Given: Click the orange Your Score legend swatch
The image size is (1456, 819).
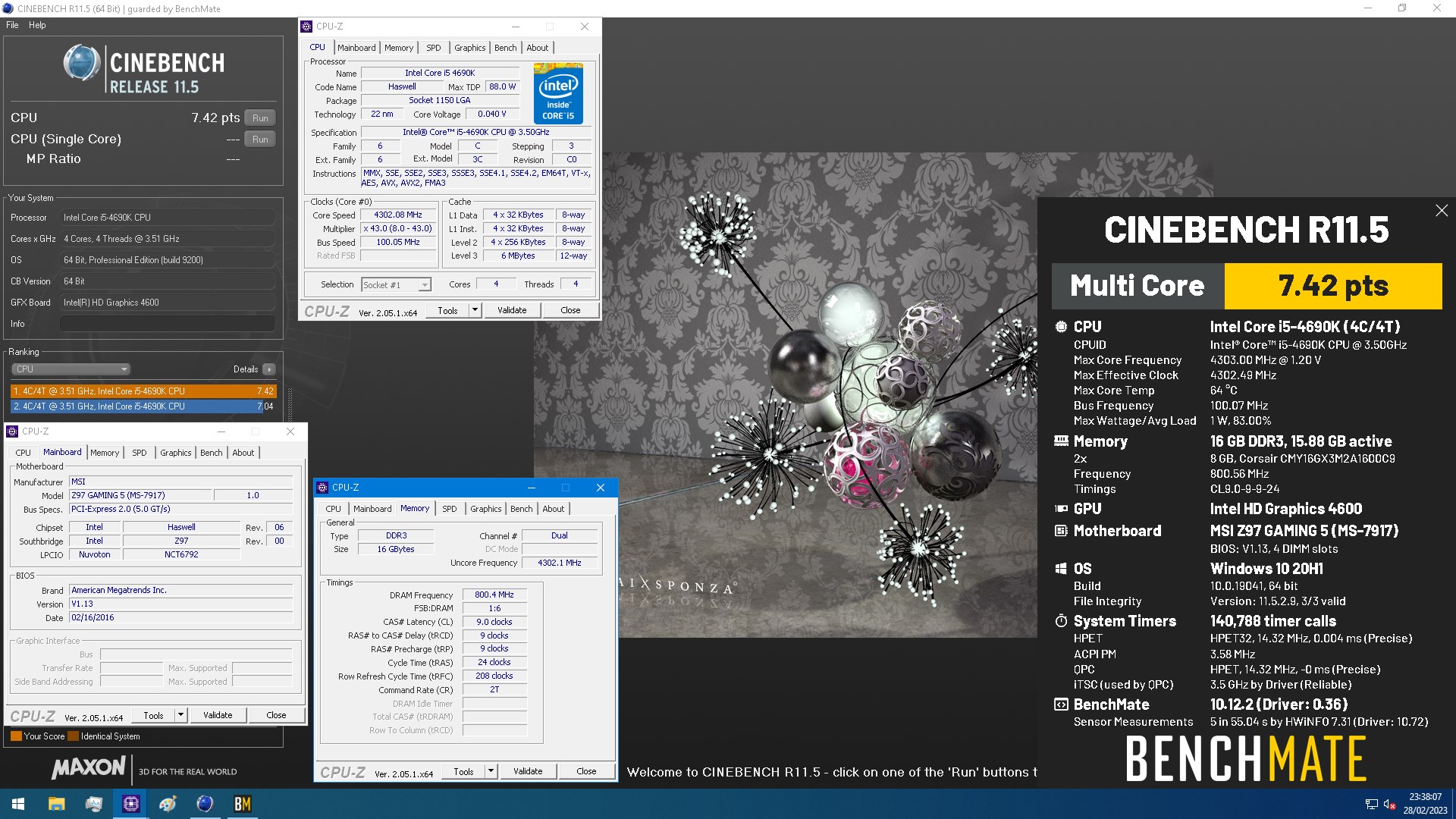Looking at the screenshot, I should click(x=16, y=736).
